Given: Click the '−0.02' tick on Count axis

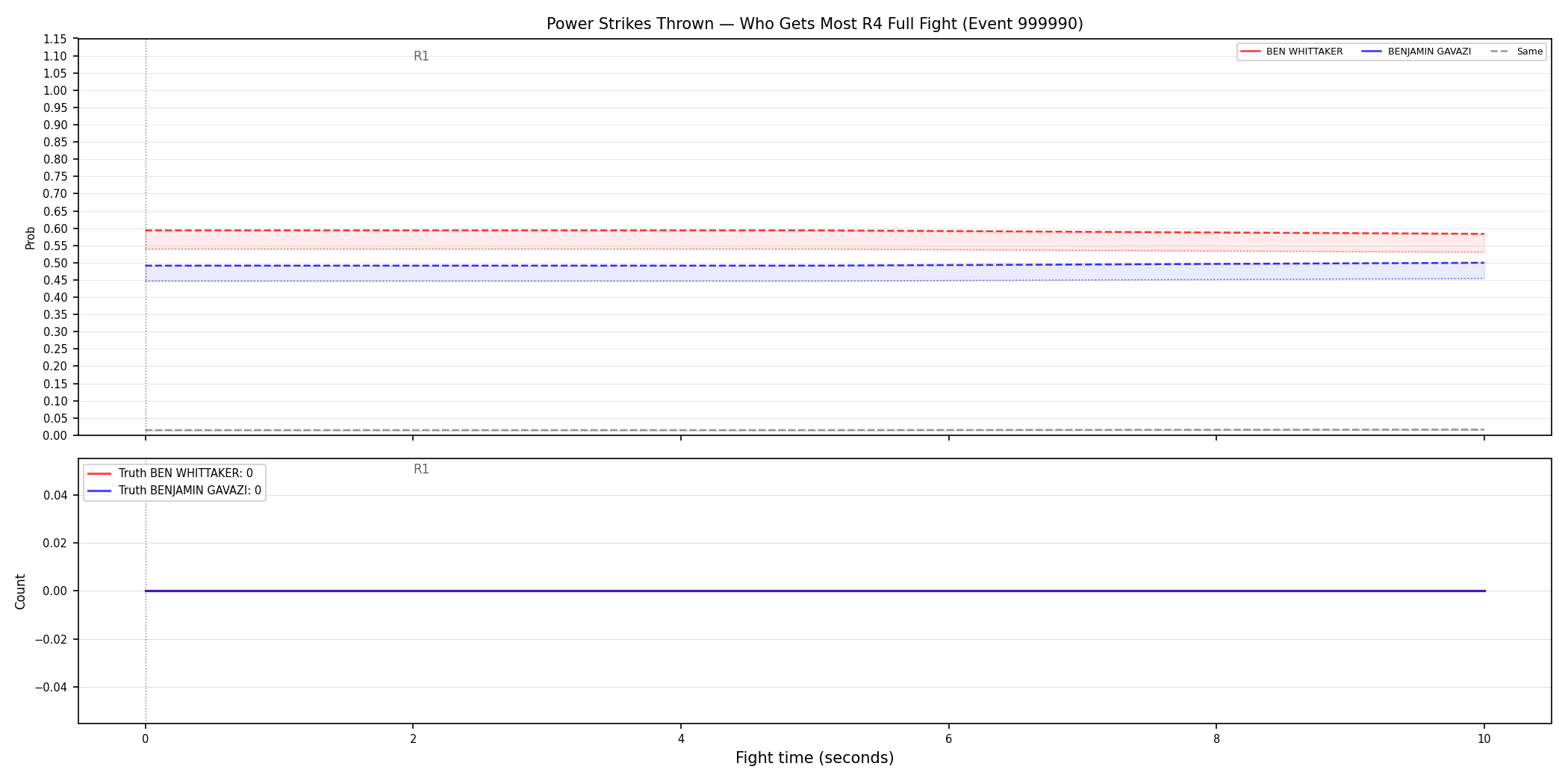Looking at the screenshot, I should click(52, 639).
